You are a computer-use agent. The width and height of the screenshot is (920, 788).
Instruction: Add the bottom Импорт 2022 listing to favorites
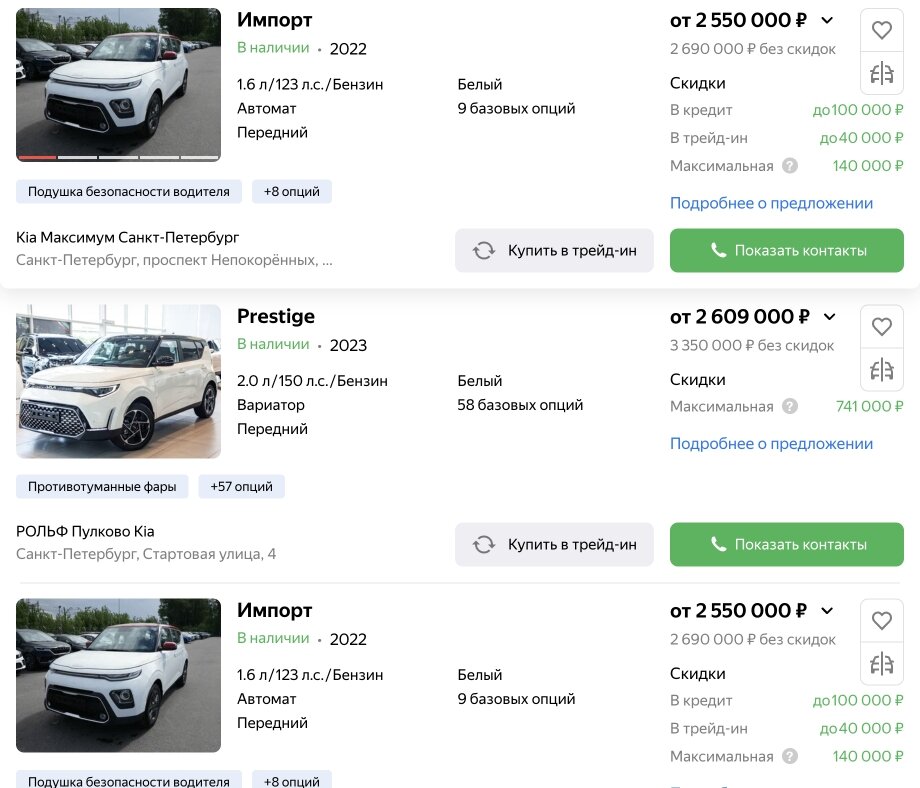(x=881, y=620)
